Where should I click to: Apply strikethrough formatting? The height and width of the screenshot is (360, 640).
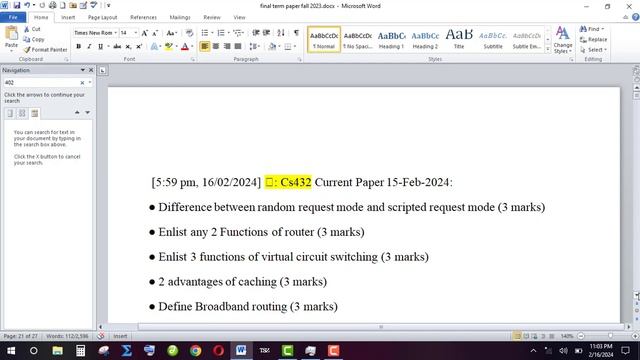coord(117,47)
